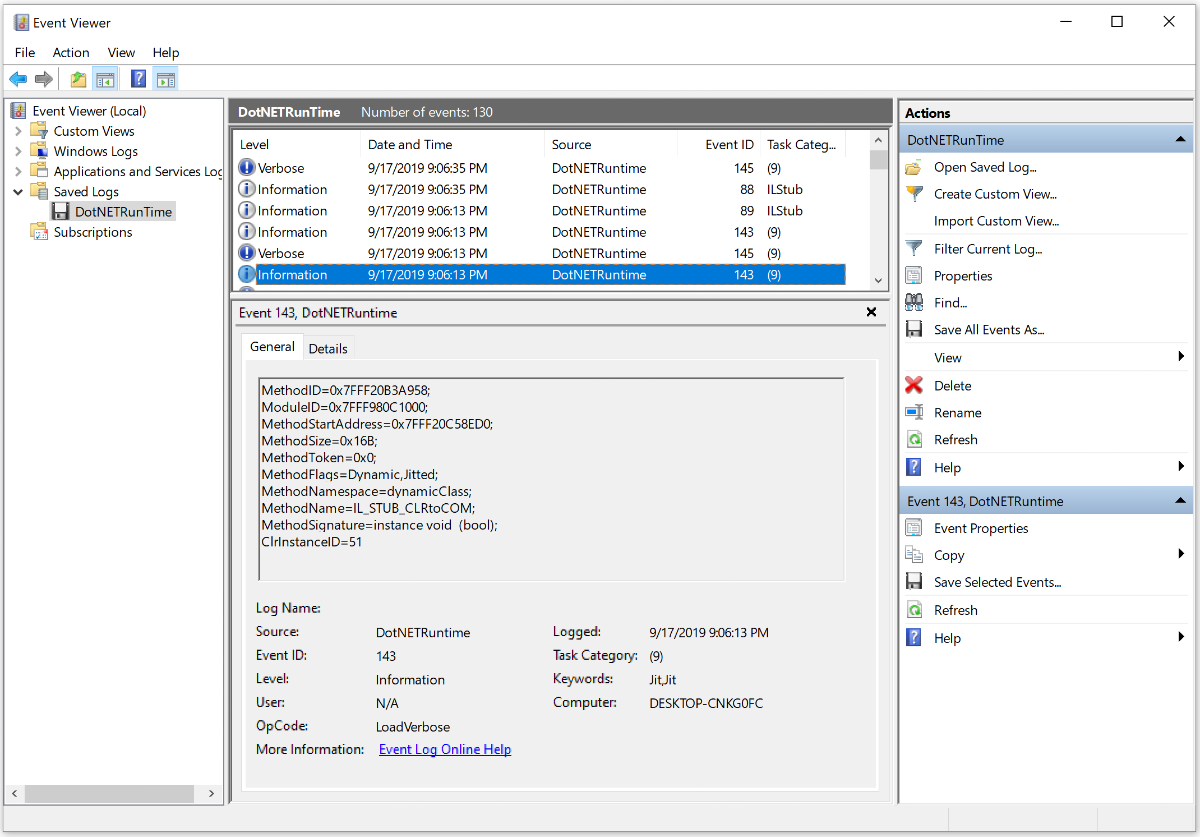Toggle Show/Hide Console Tree toolbar icon
The image size is (1200, 837).
(104, 79)
